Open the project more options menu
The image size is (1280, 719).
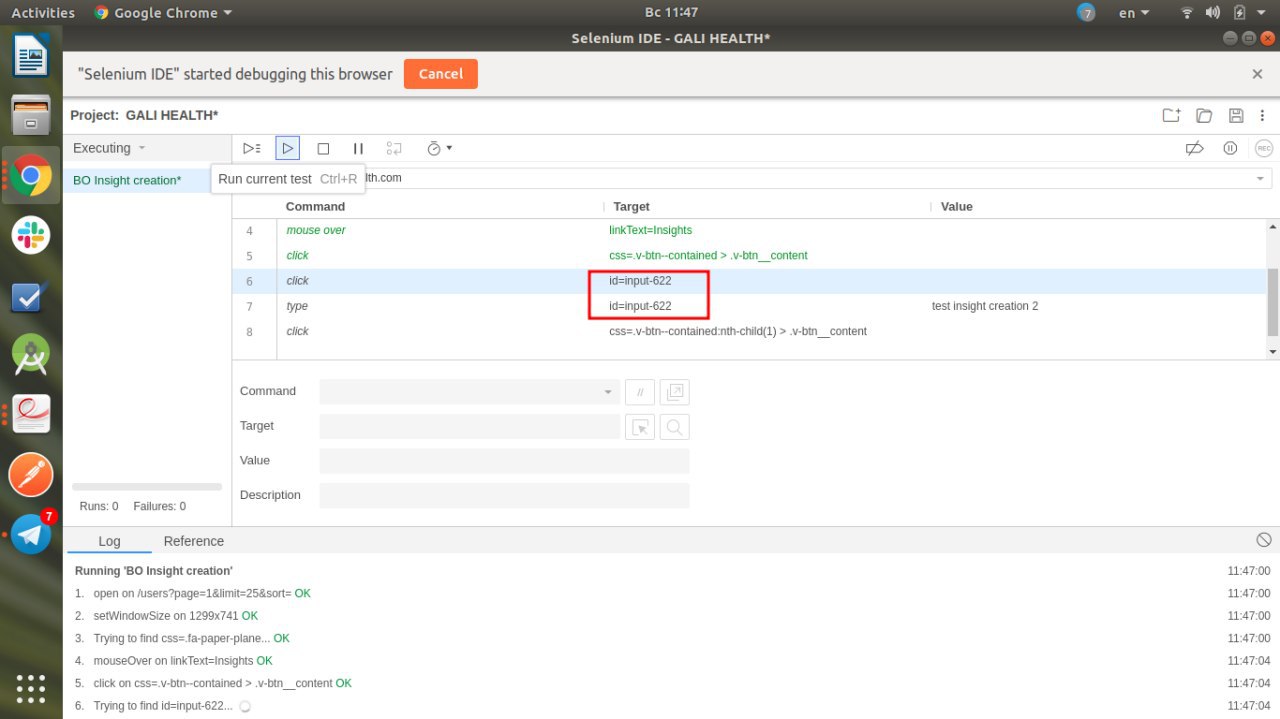point(1263,115)
